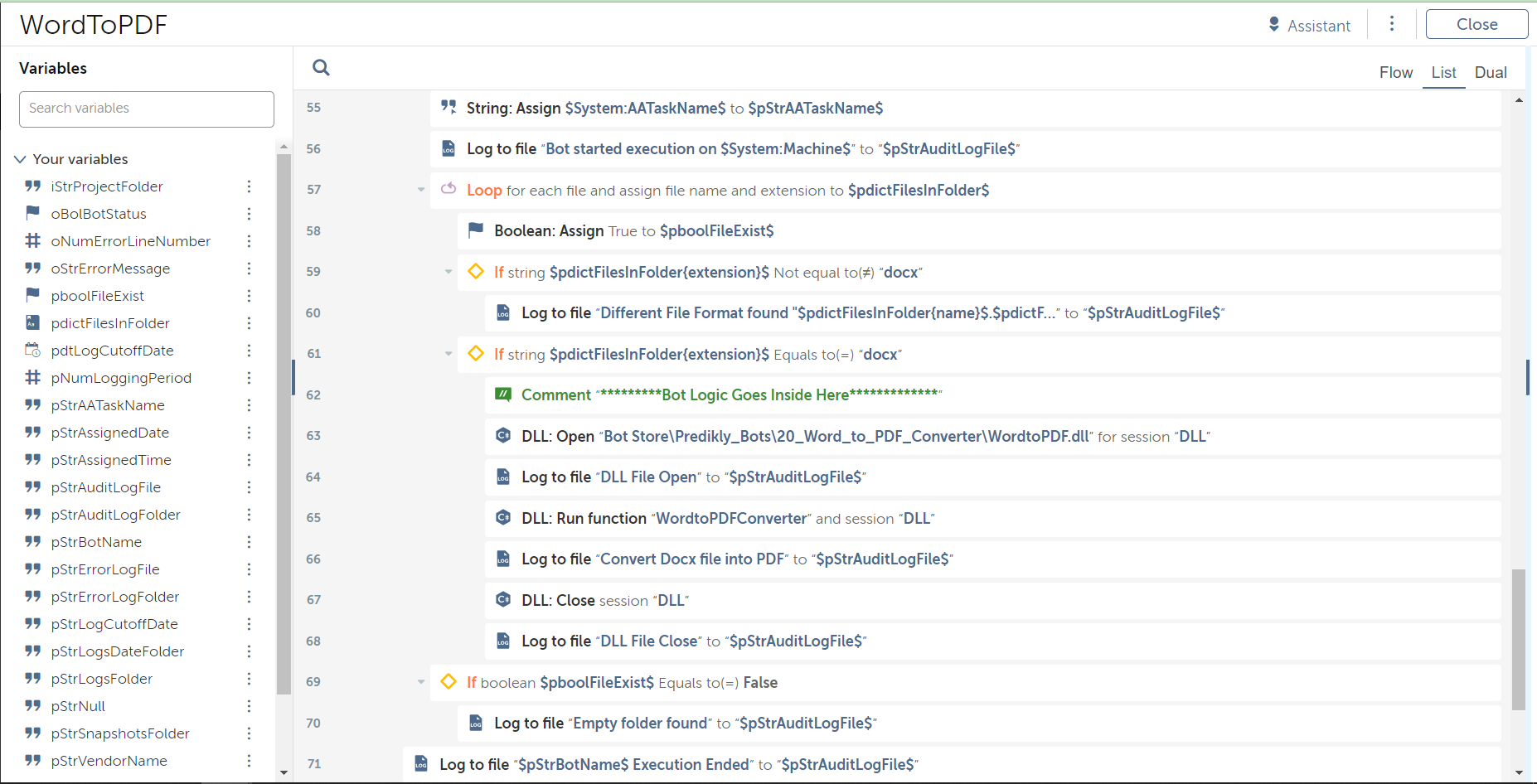Click the search magnifier icon above code list
This screenshot has height=784, width=1537.
(321, 68)
